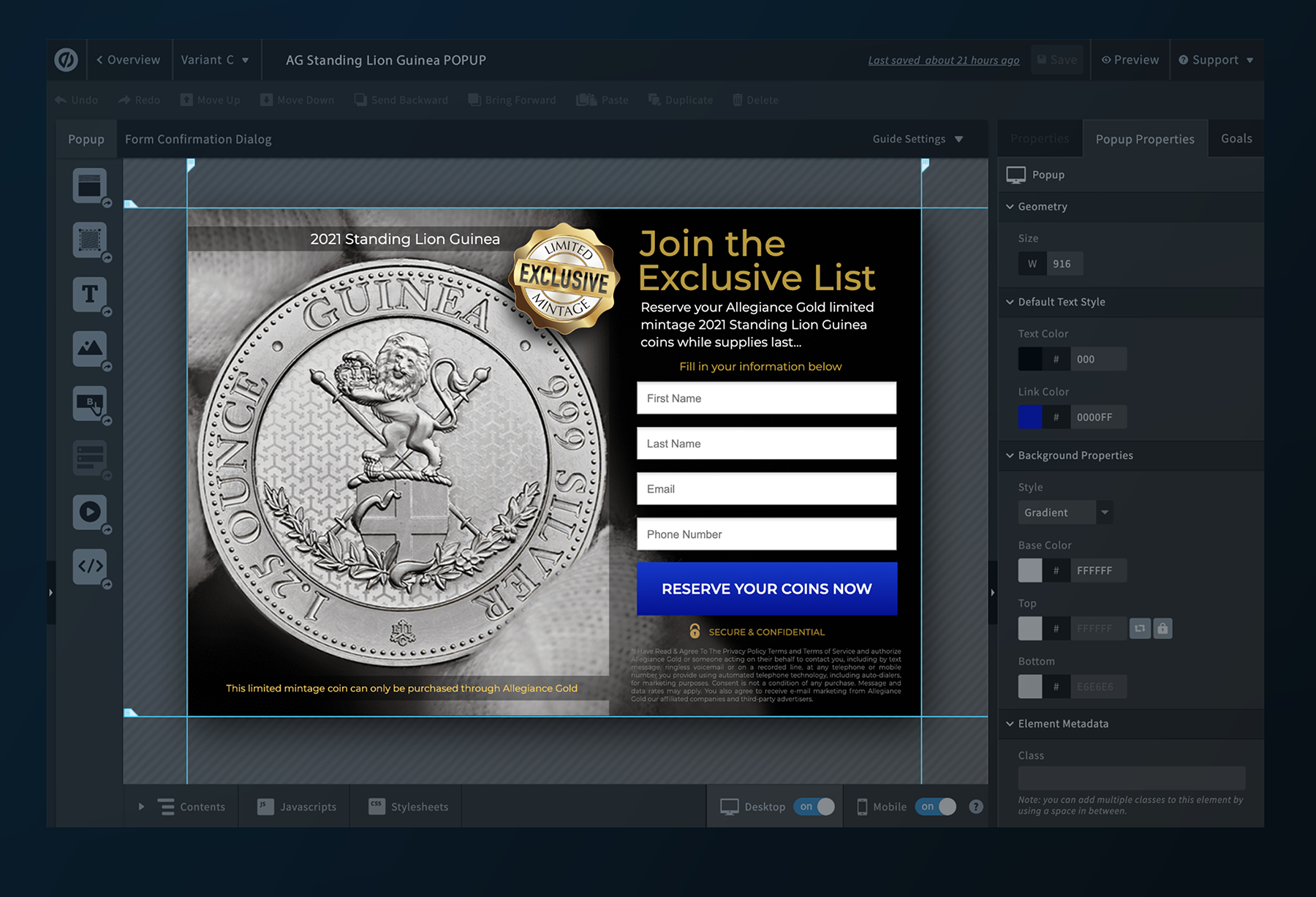The width and height of the screenshot is (1316, 897).
Task: Select the Text tool
Action: (90, 294)
